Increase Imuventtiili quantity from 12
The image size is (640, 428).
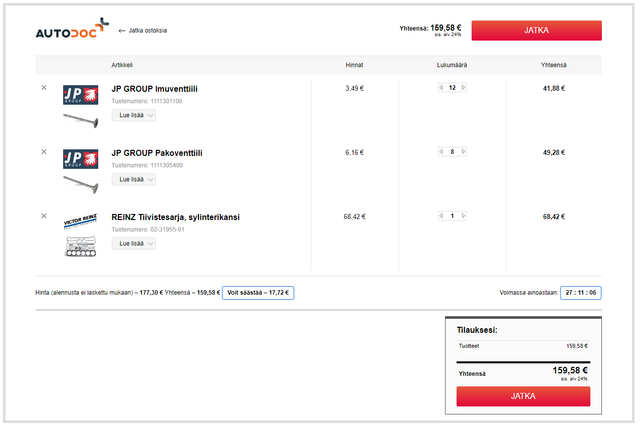[463, 87]
